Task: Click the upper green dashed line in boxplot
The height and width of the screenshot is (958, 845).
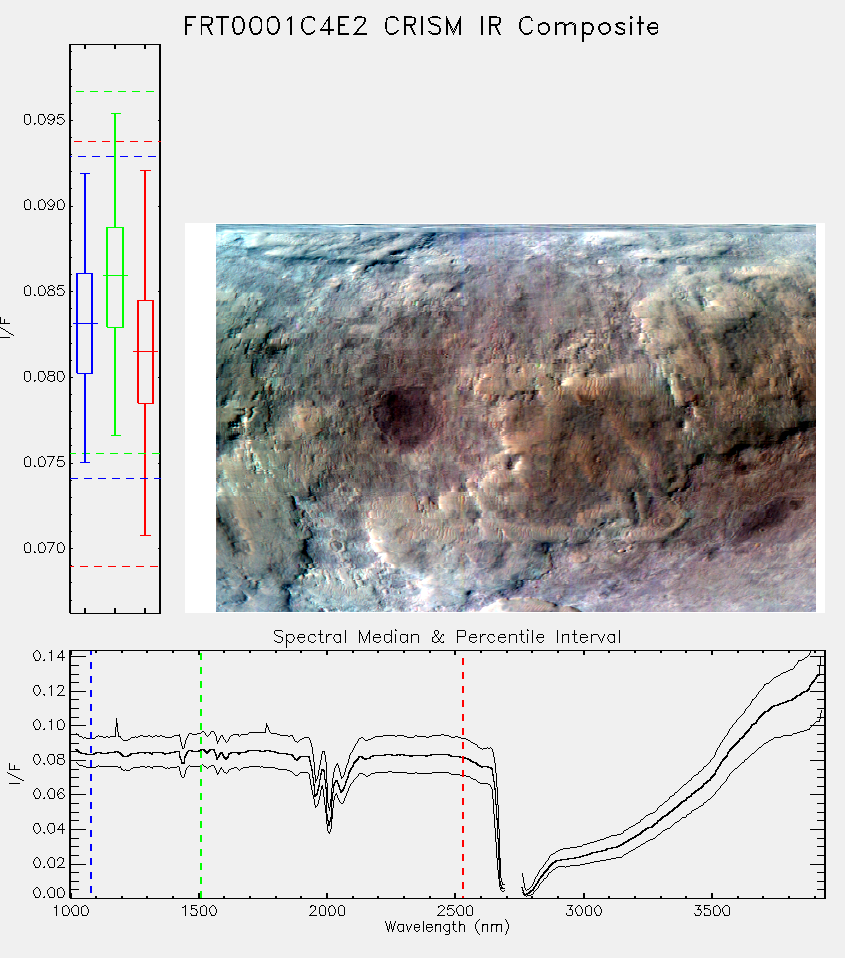Action: click(x=115, y=92)
